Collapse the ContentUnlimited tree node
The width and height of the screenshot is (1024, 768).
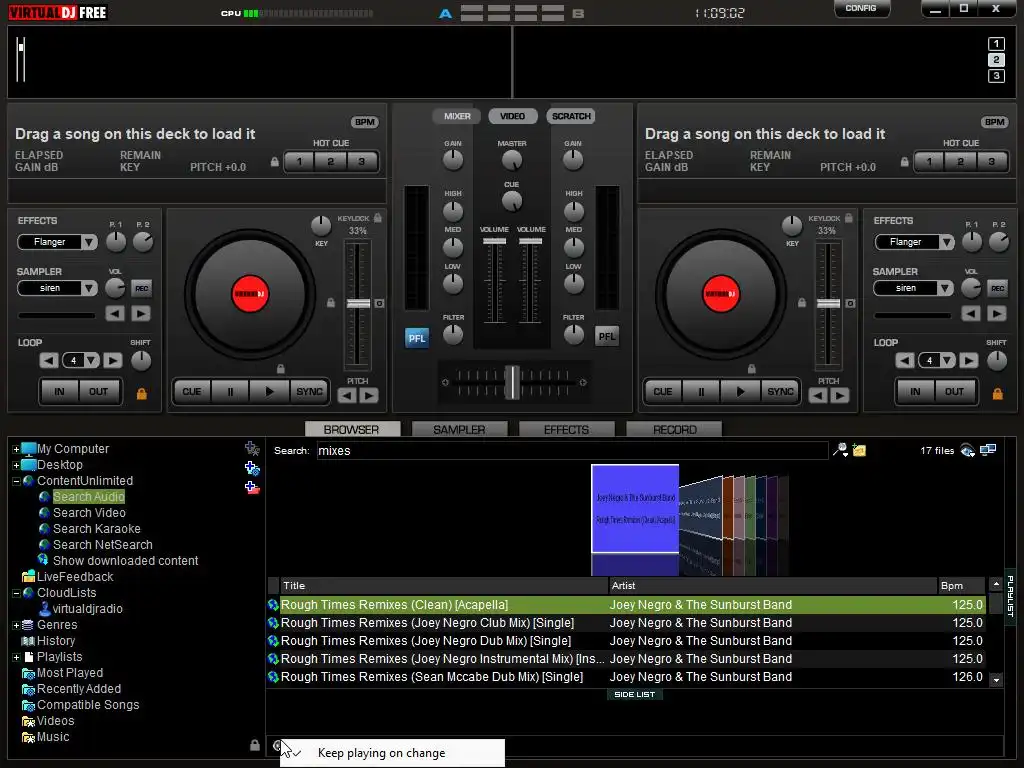click(x=16, y=481)
